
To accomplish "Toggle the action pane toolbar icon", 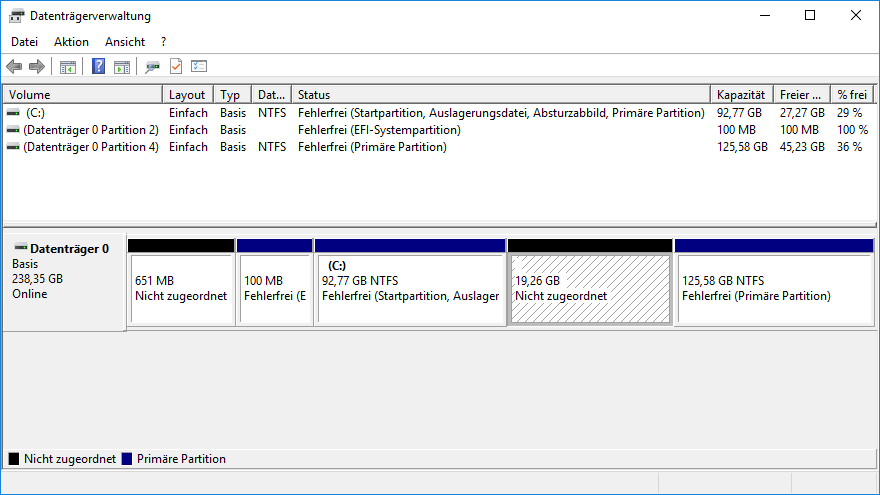I will tap(122, 67).
